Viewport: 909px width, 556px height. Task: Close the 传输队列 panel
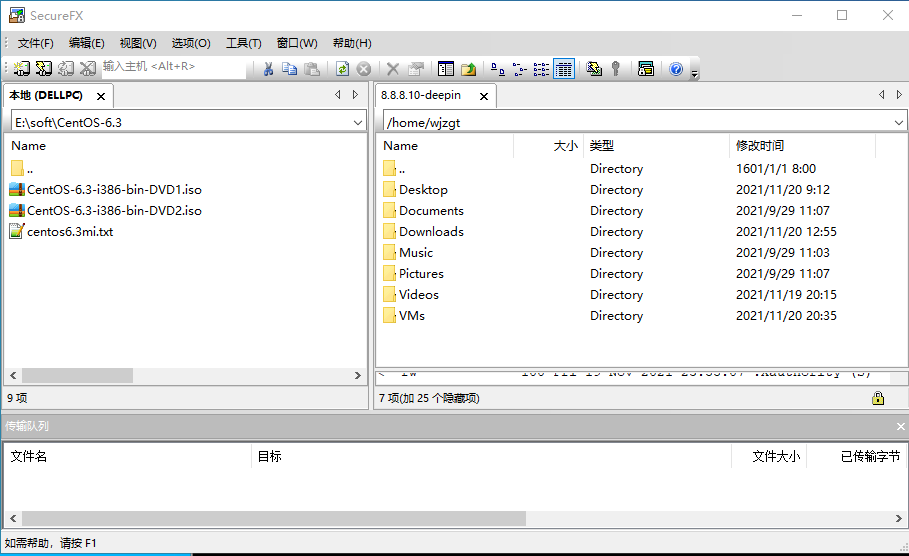900,426
